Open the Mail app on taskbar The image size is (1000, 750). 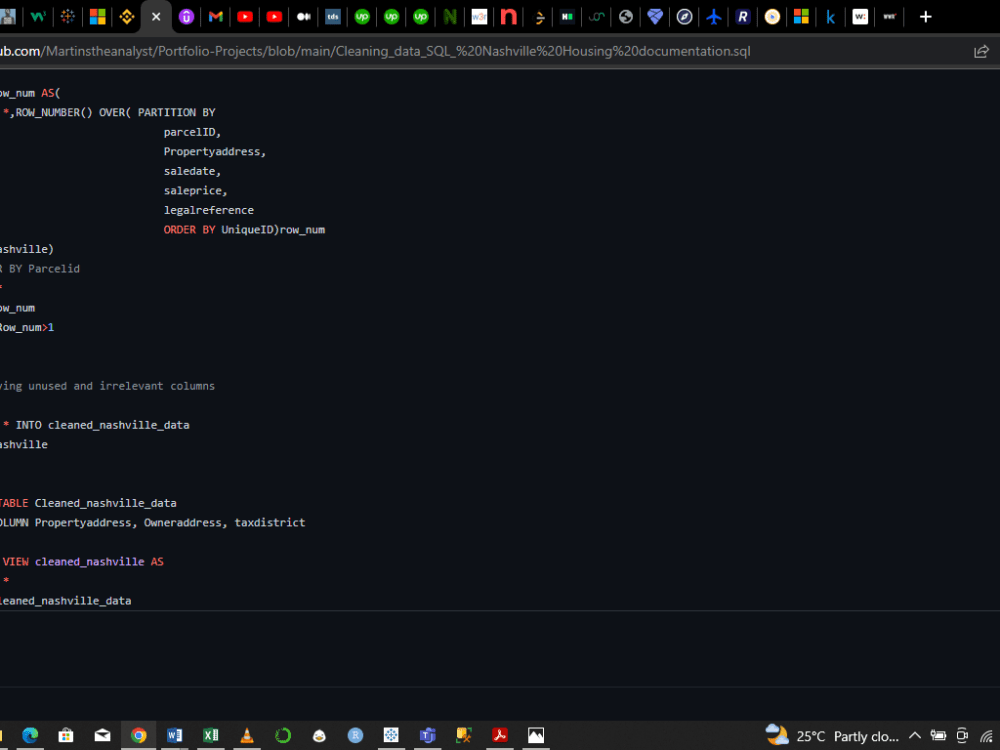[x=102, y=735]
